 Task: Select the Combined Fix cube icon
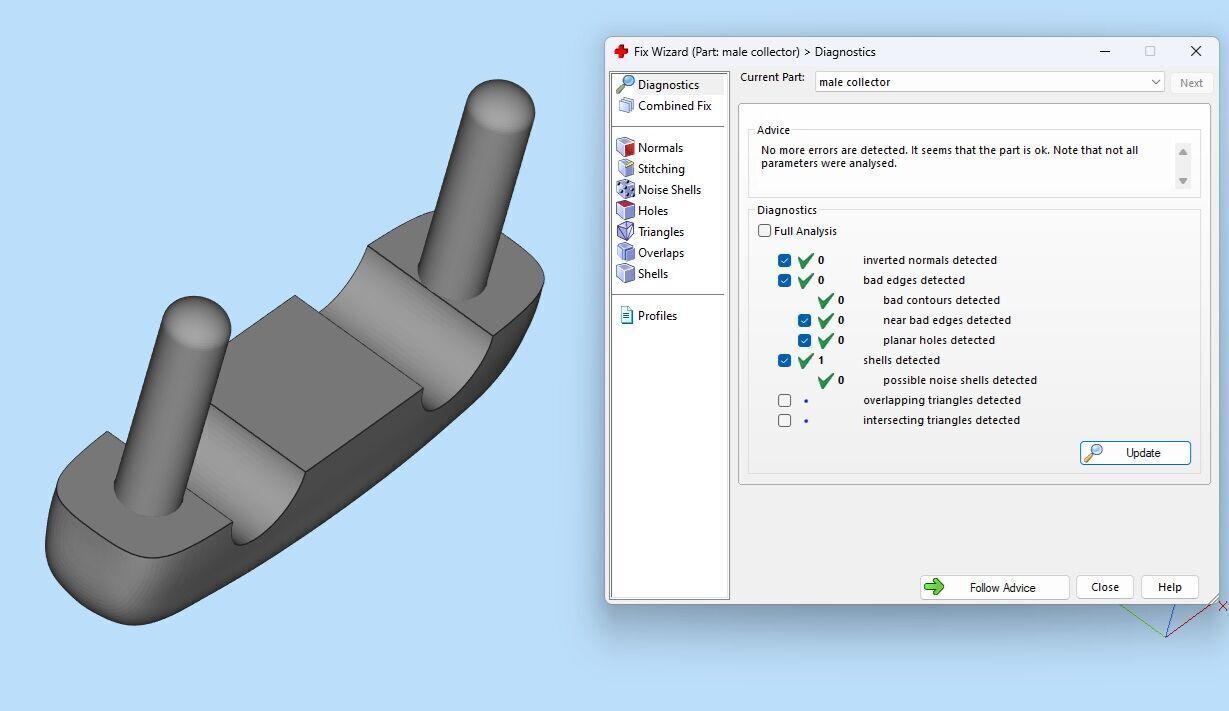626,105
